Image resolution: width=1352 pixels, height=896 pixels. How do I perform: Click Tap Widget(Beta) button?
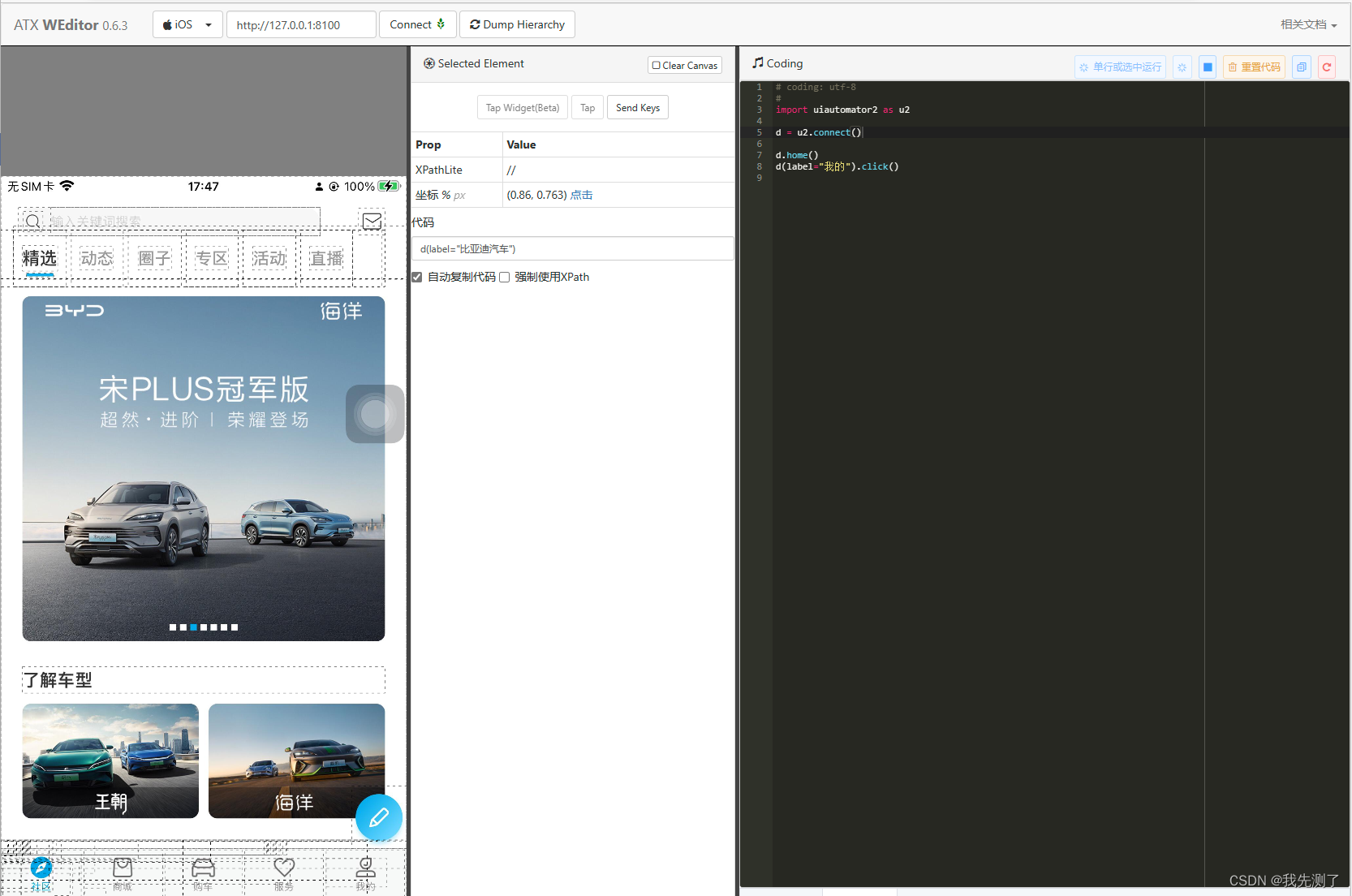pos(523,107)
